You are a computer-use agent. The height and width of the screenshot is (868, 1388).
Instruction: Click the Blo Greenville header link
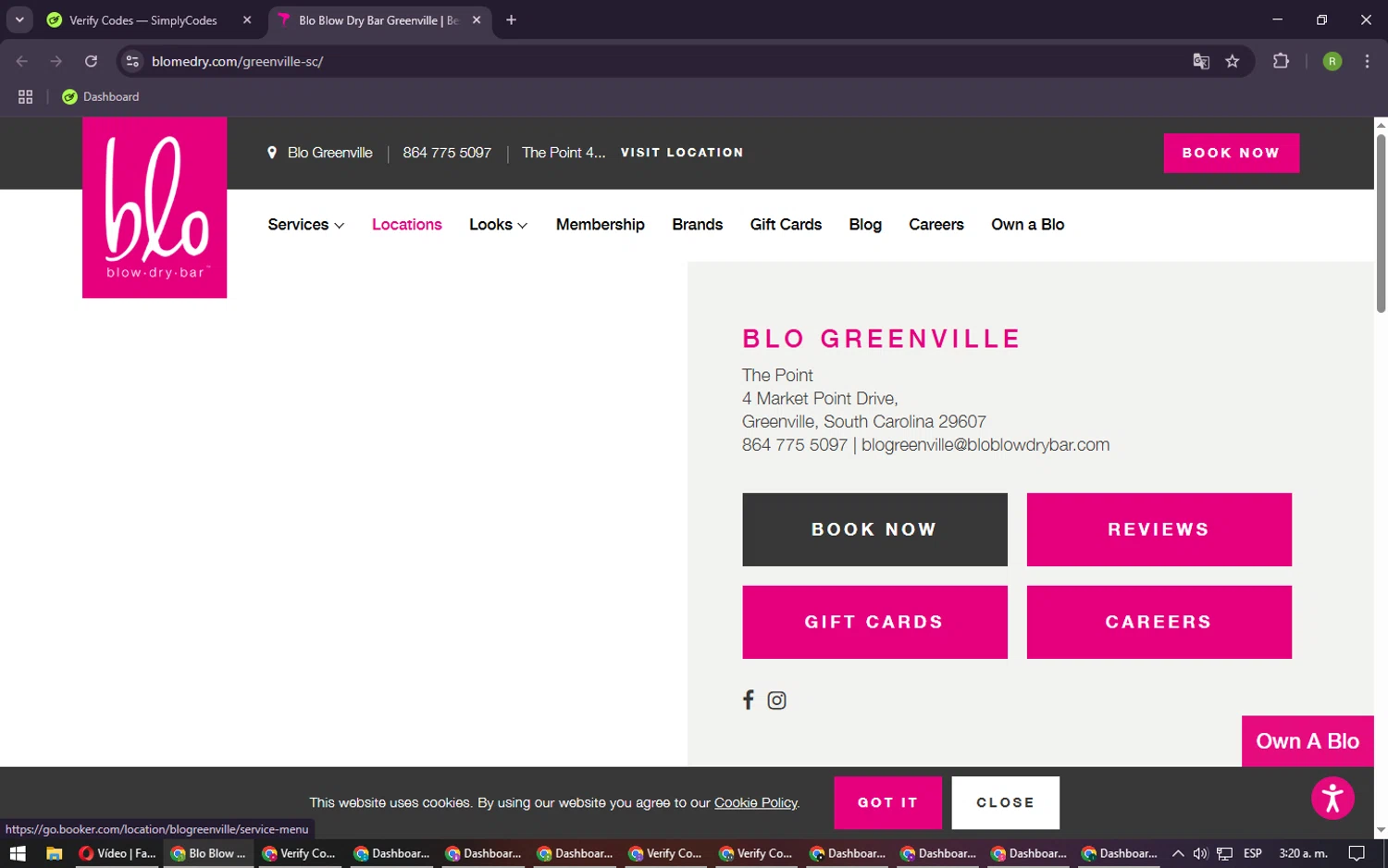click(329, 153)
